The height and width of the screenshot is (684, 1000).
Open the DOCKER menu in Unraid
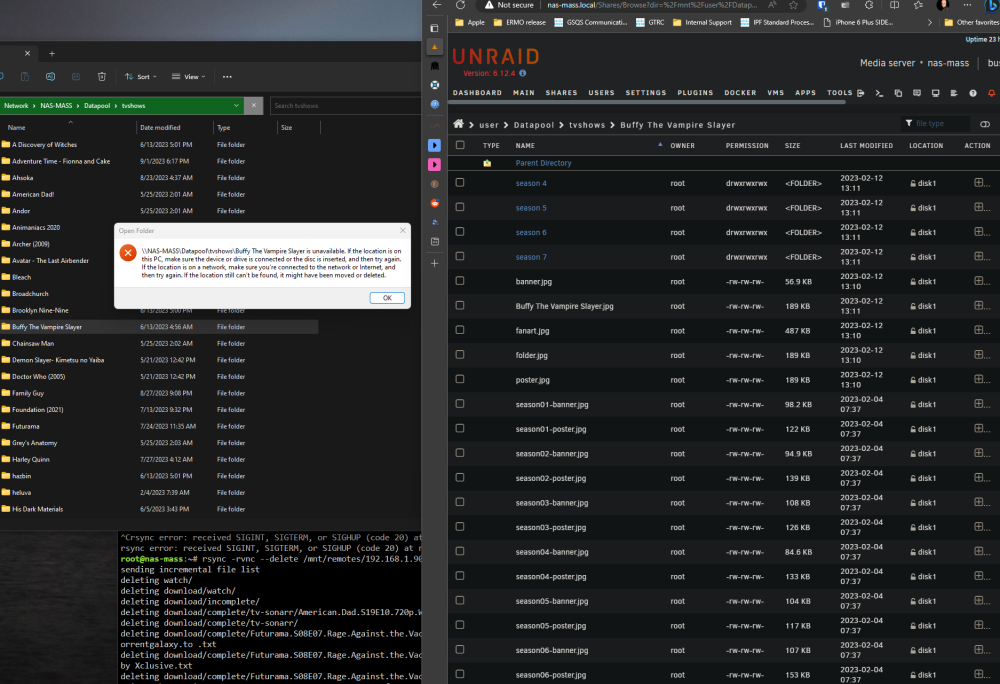point(740,93)
